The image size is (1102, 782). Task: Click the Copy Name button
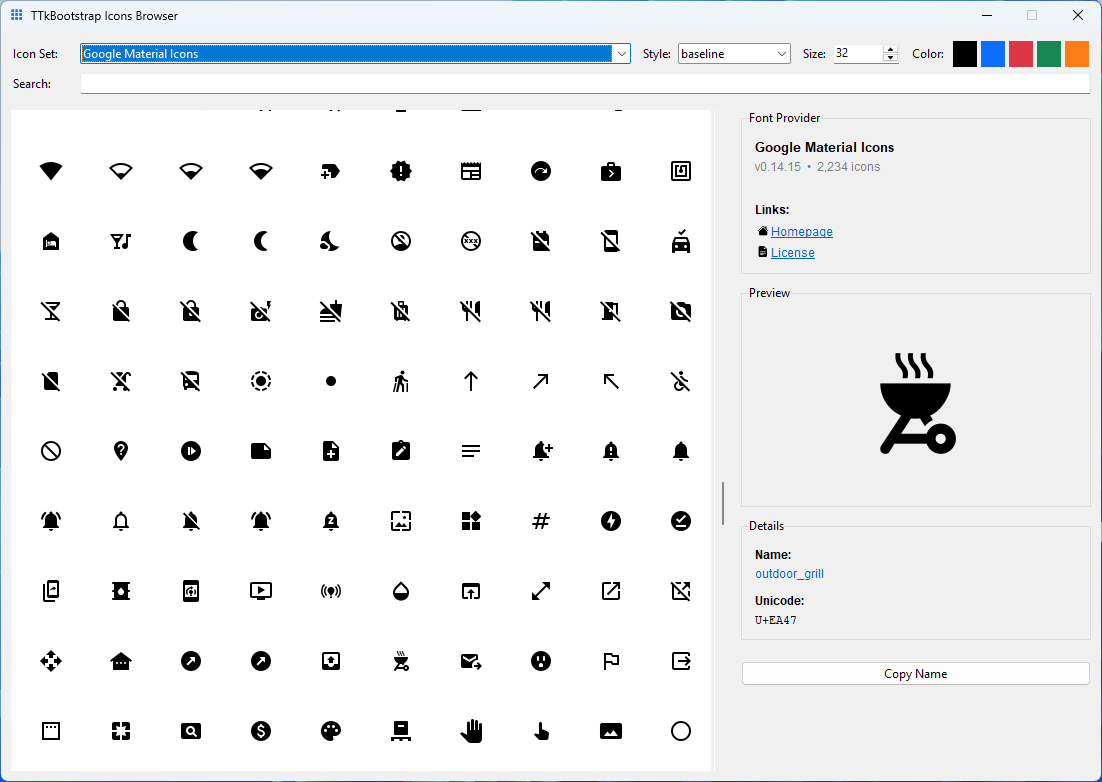point(915,673)
